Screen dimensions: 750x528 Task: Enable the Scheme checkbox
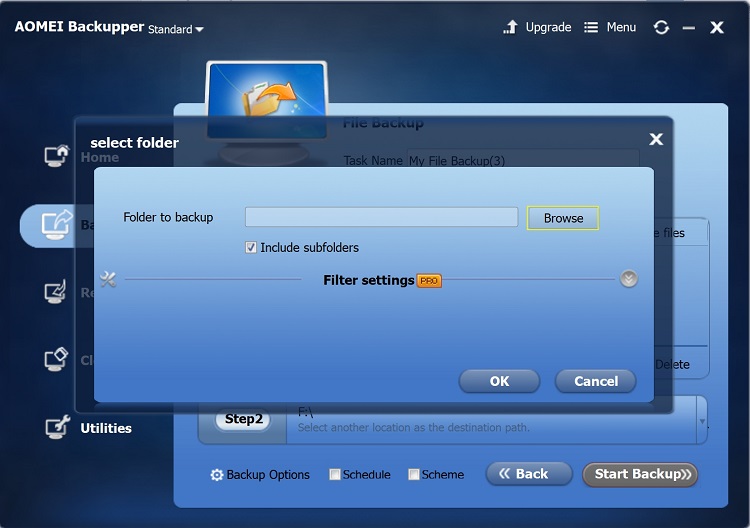click(x=413, y=474)
